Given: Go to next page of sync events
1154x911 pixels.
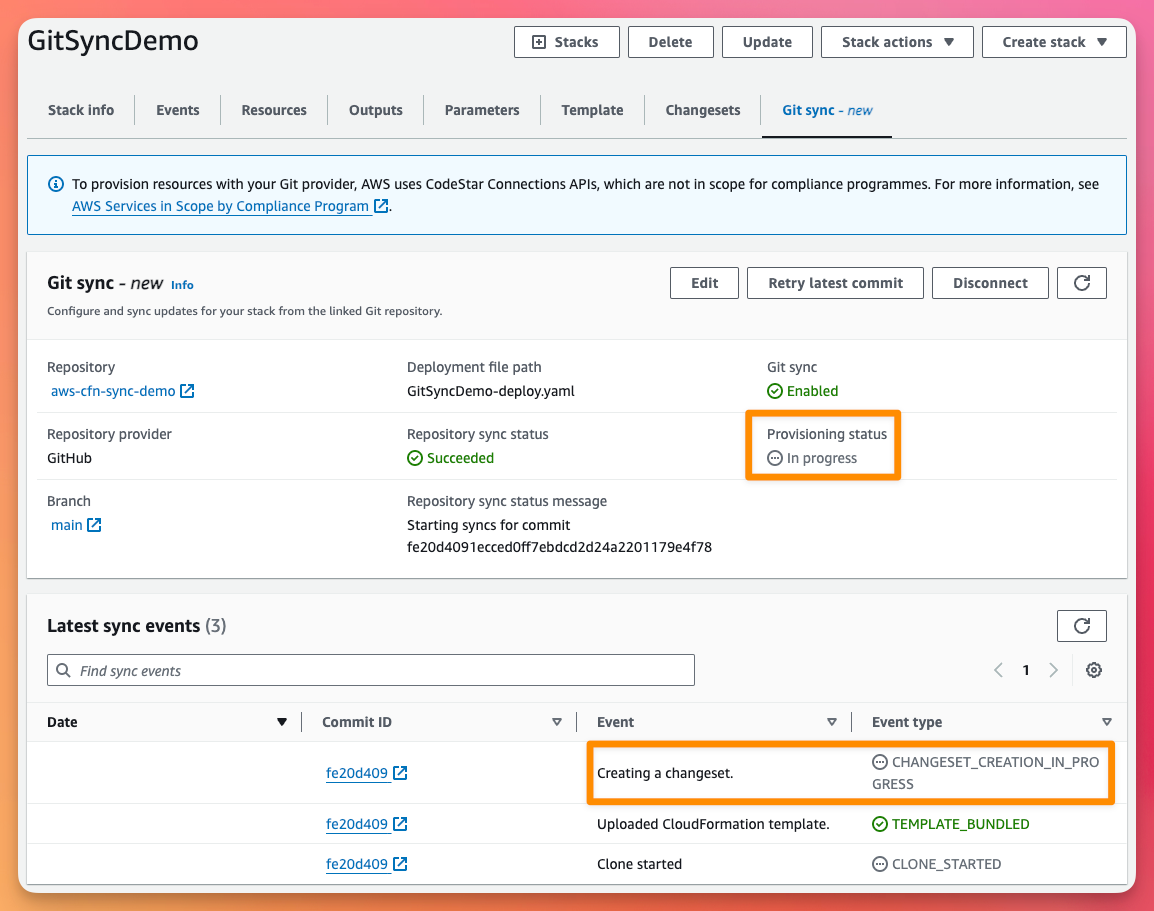Looking at the screenshot, I should coord(1053,670).
